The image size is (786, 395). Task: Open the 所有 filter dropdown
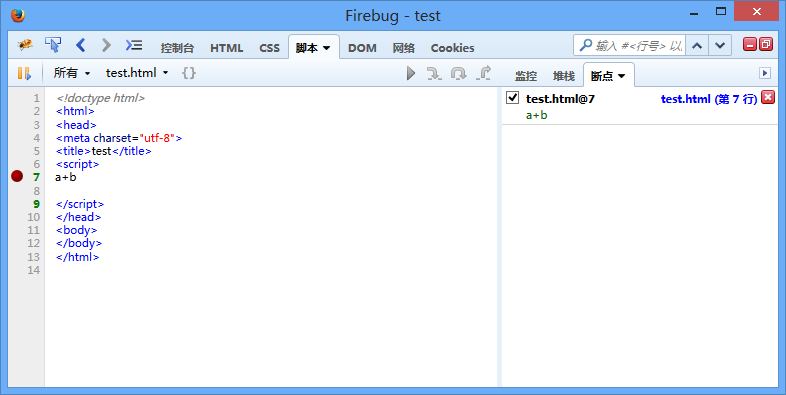[x=72, y=73]
